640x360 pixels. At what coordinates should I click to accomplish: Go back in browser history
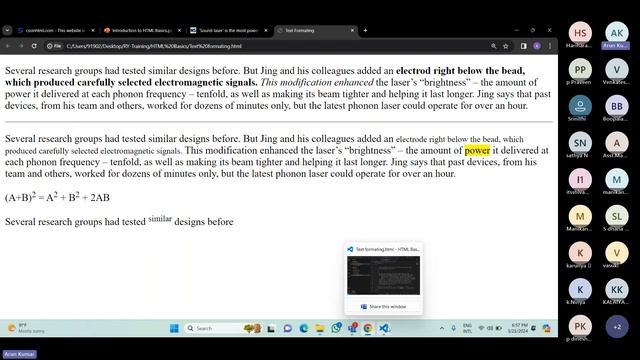(x=8, y=46)
